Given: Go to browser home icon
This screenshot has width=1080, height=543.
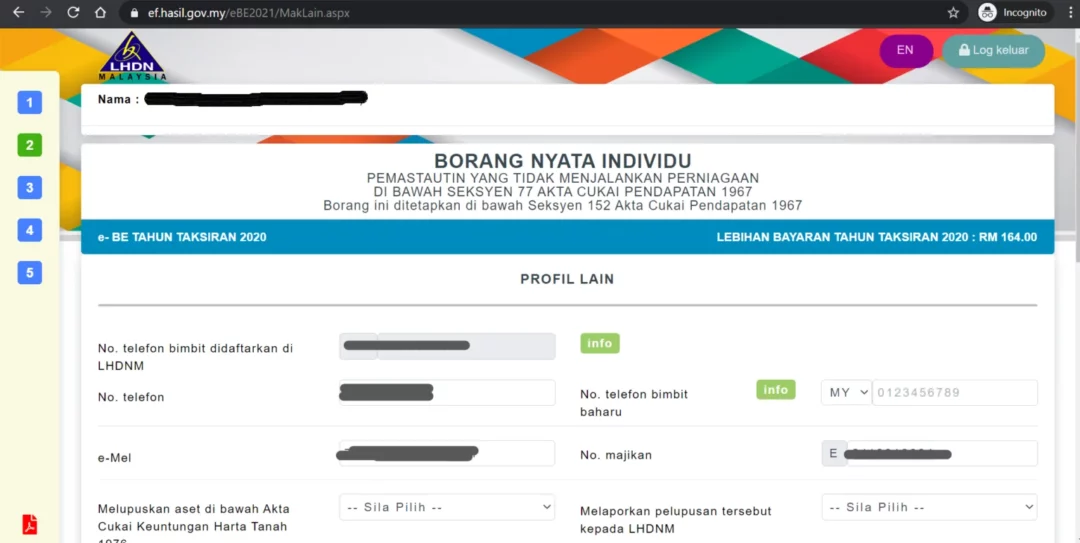Looking at the screenshot, I should (100, 13).
